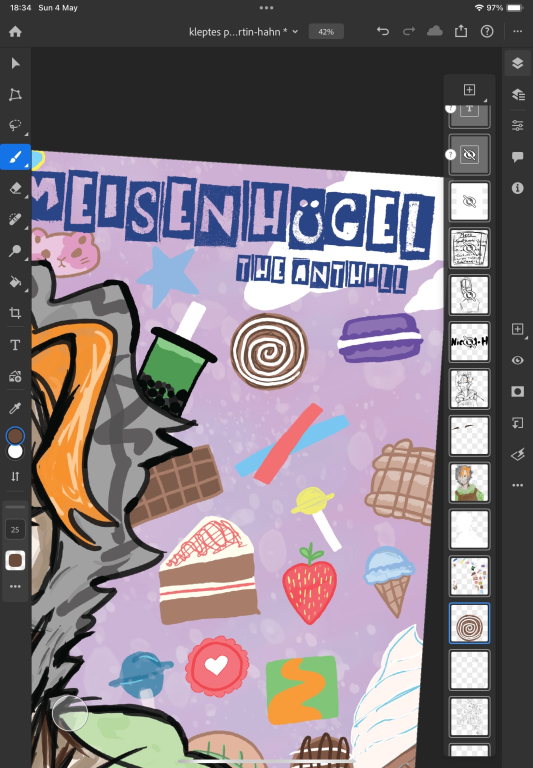Add a layer mask
533x768 pixels.
click(x=518, y=392)
